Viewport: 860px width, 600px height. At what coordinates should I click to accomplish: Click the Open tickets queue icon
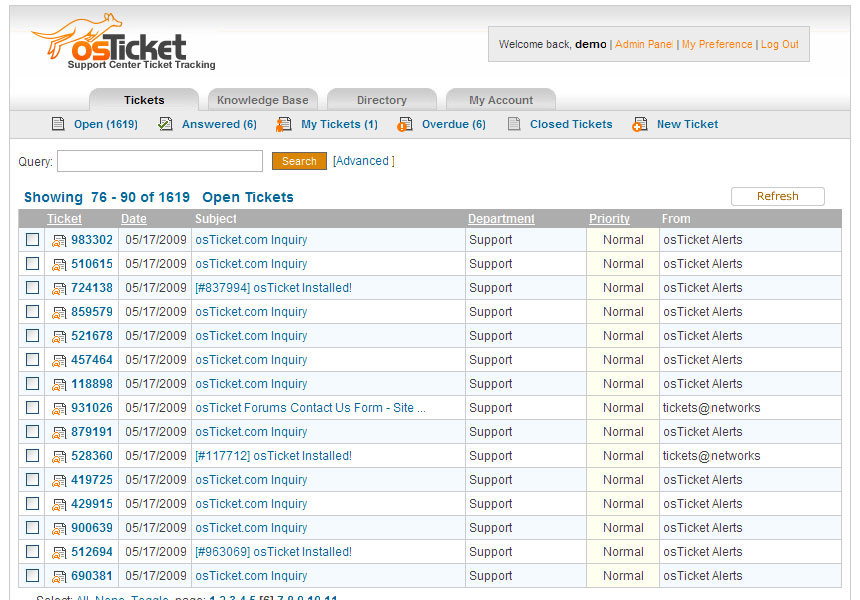(57, 124)
